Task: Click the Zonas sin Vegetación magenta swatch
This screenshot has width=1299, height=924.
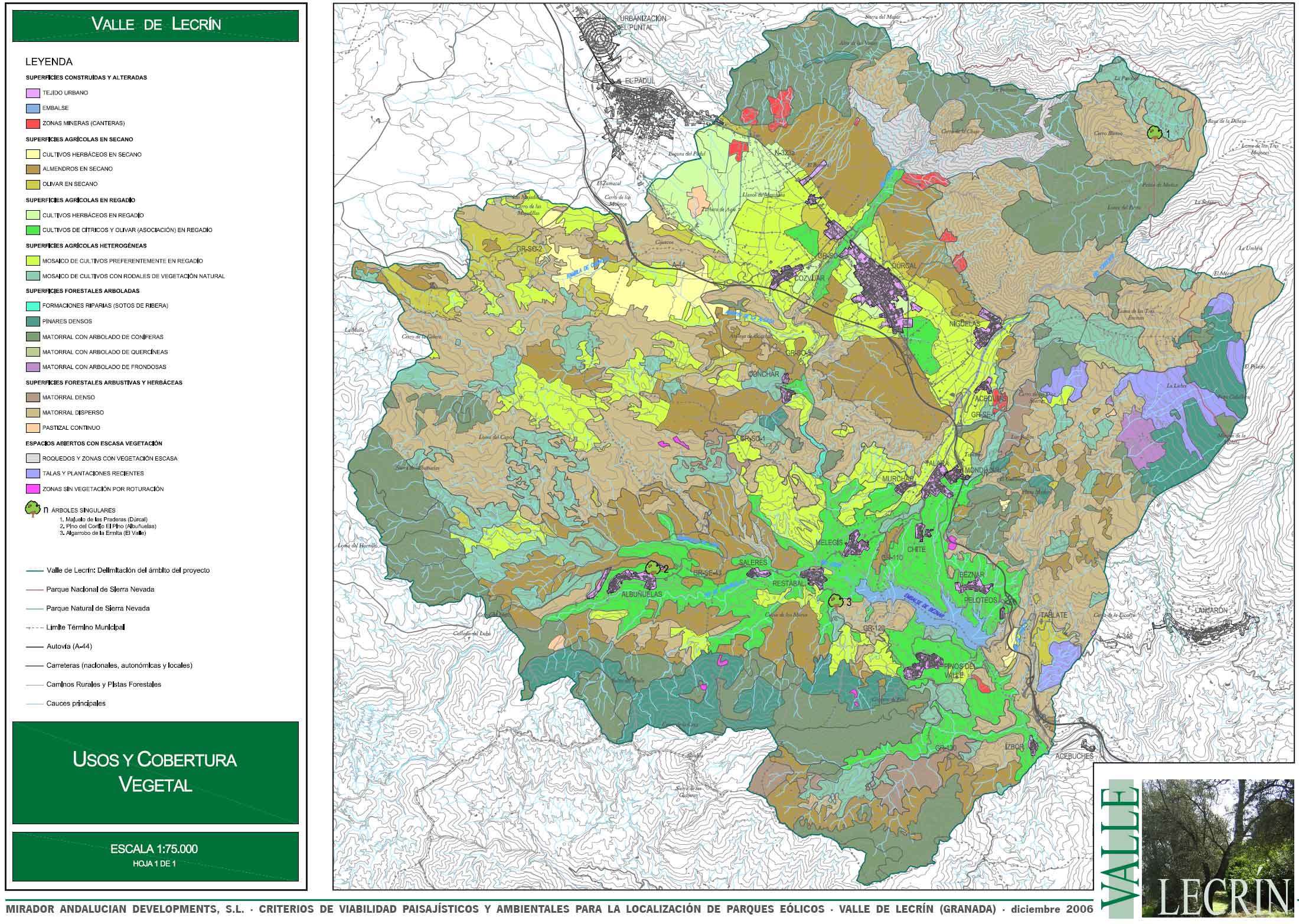Action: coord(33,489)
